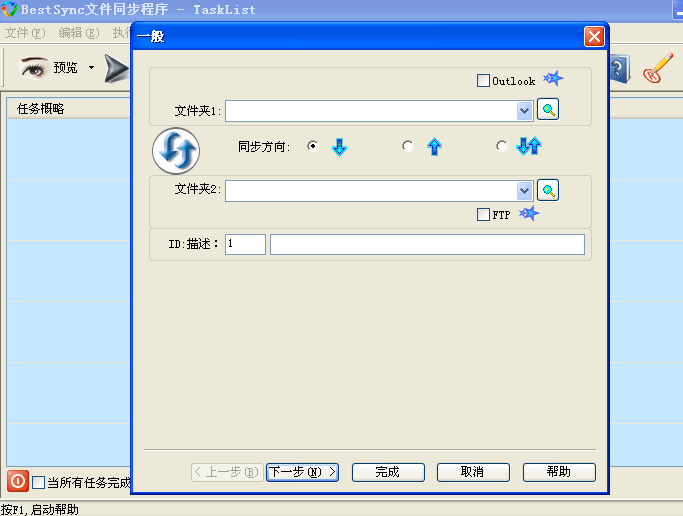Click the eye preview icon in toolbar
Screen dimensions: 683x516
click(33, 67)
